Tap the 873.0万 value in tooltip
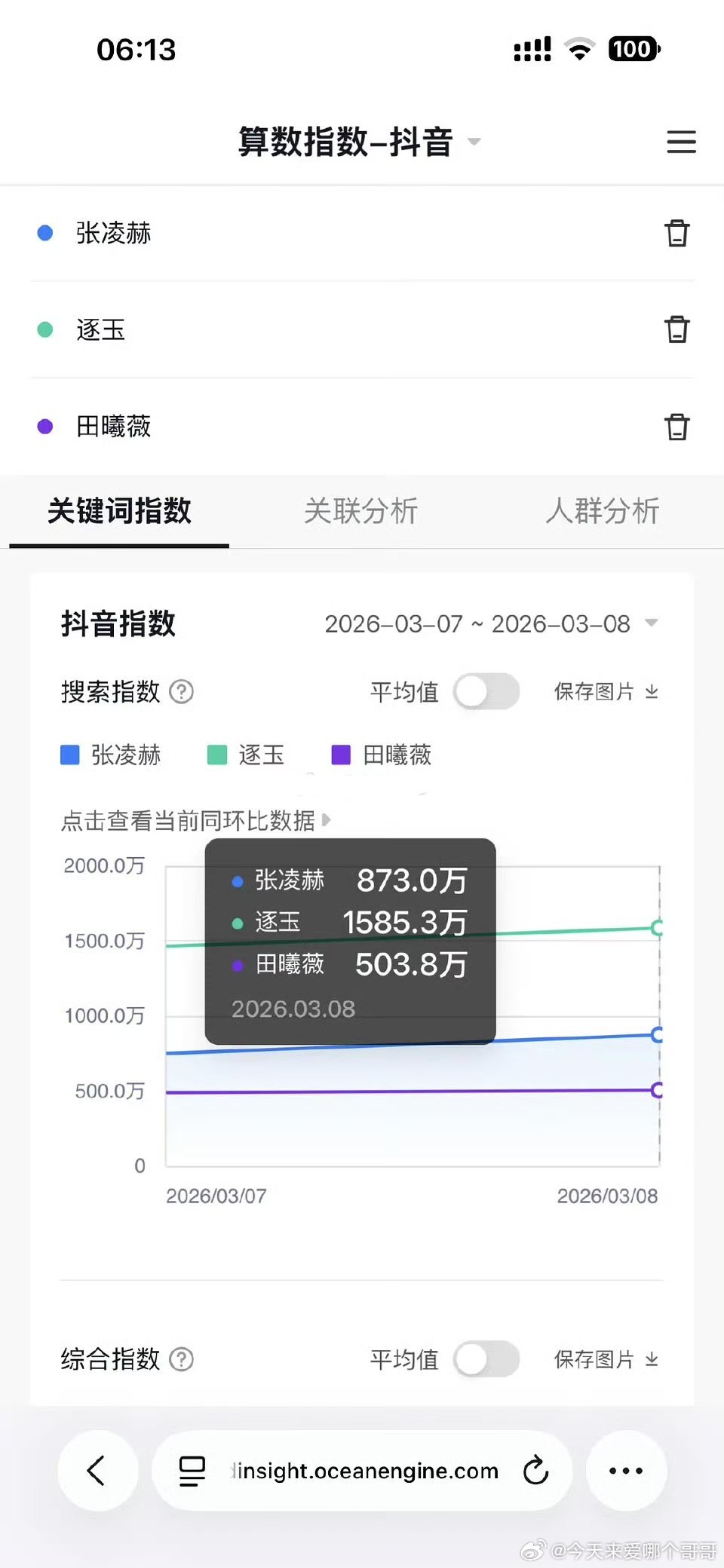The image size is (724, 1568). pyautogui.click(x=412, y=880)
